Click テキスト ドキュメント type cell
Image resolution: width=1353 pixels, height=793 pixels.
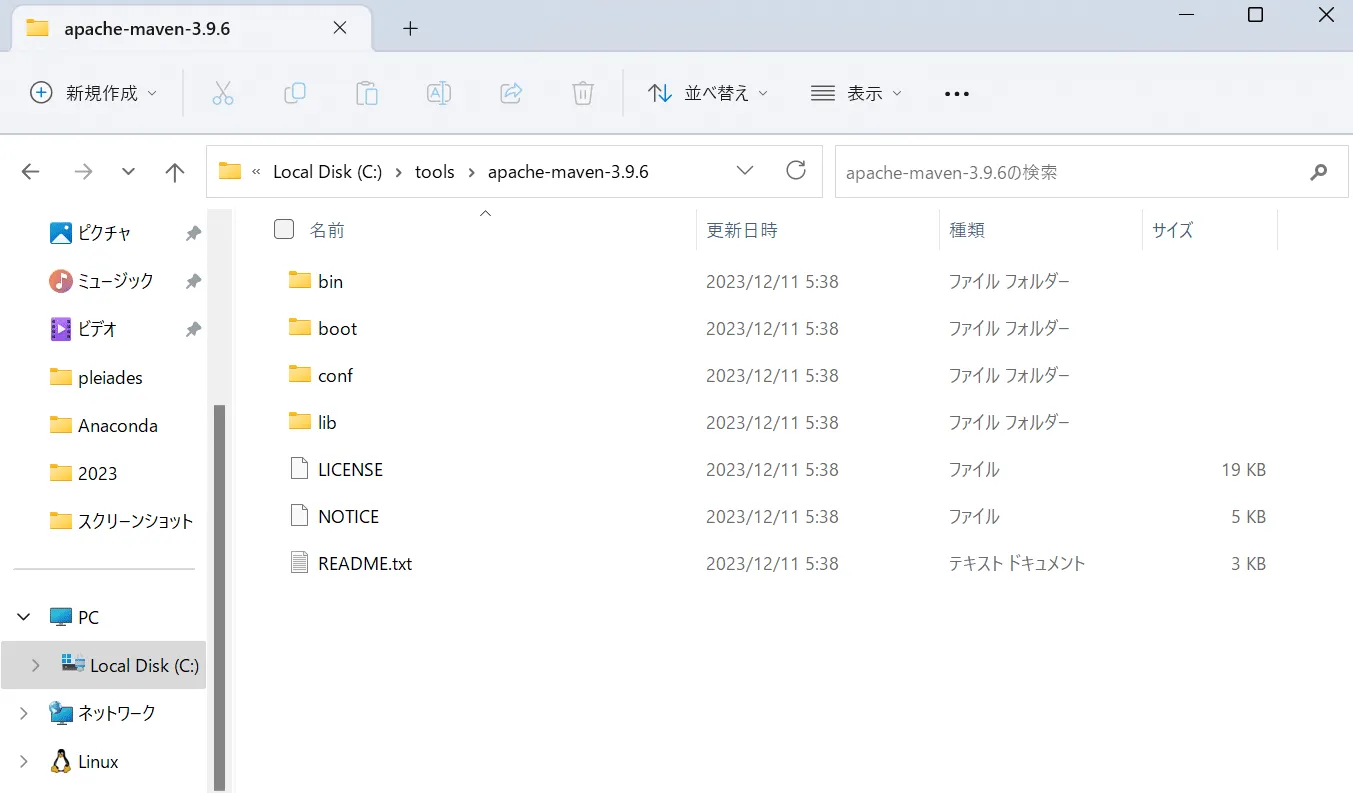[x=1017, y=564]
